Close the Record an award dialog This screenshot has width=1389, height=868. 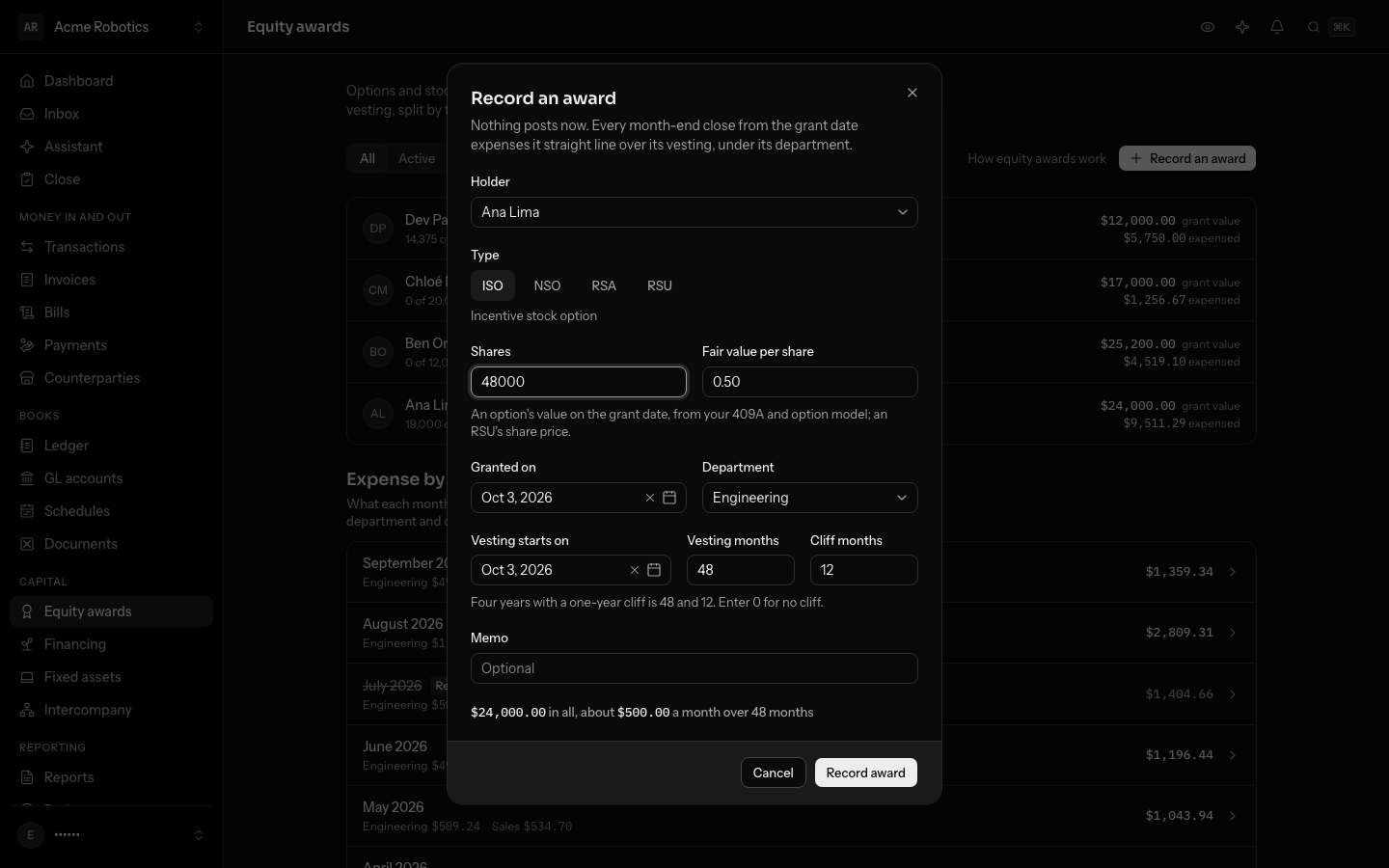point(912,93)
